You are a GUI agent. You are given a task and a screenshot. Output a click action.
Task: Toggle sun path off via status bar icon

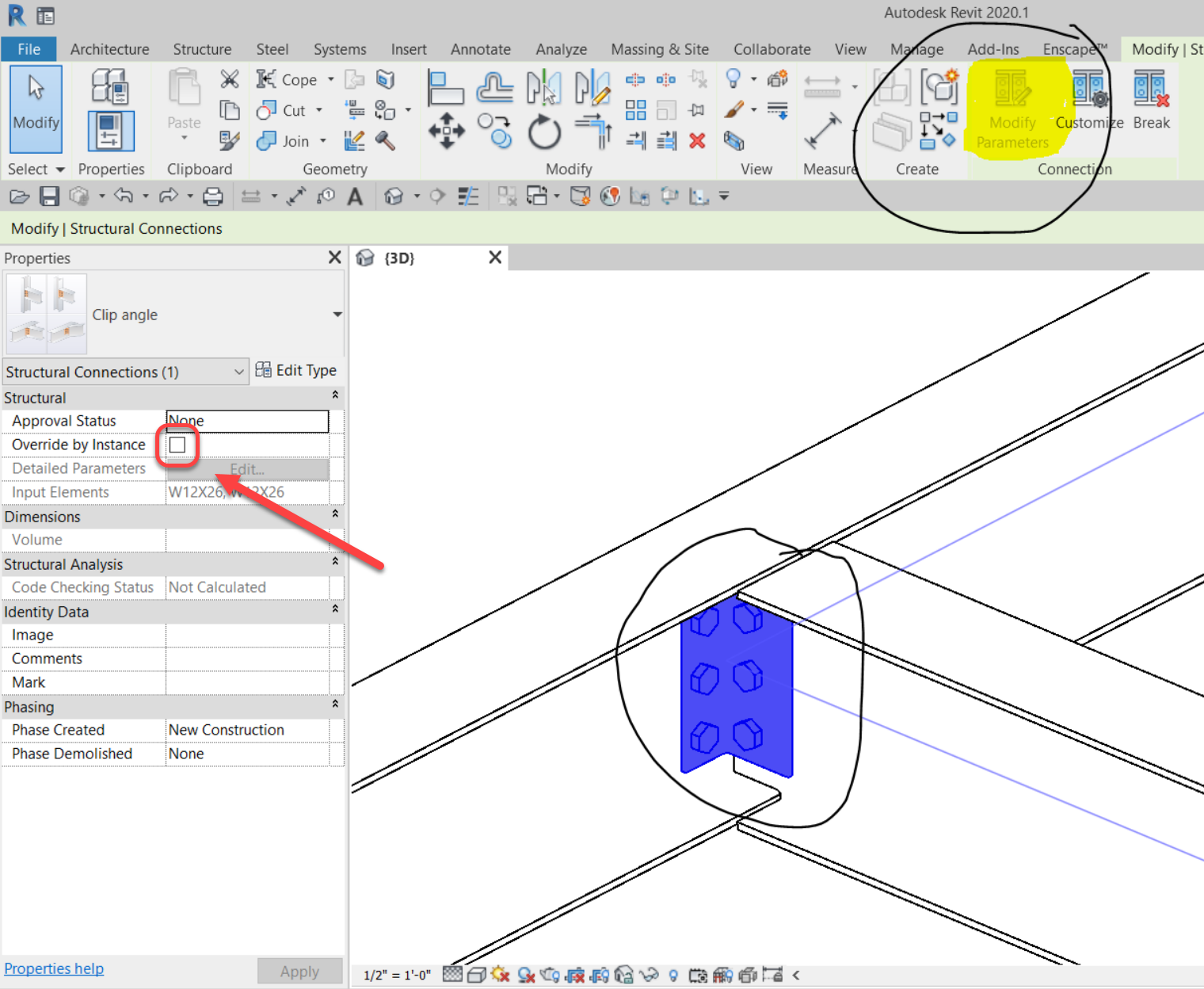(501, 976)
